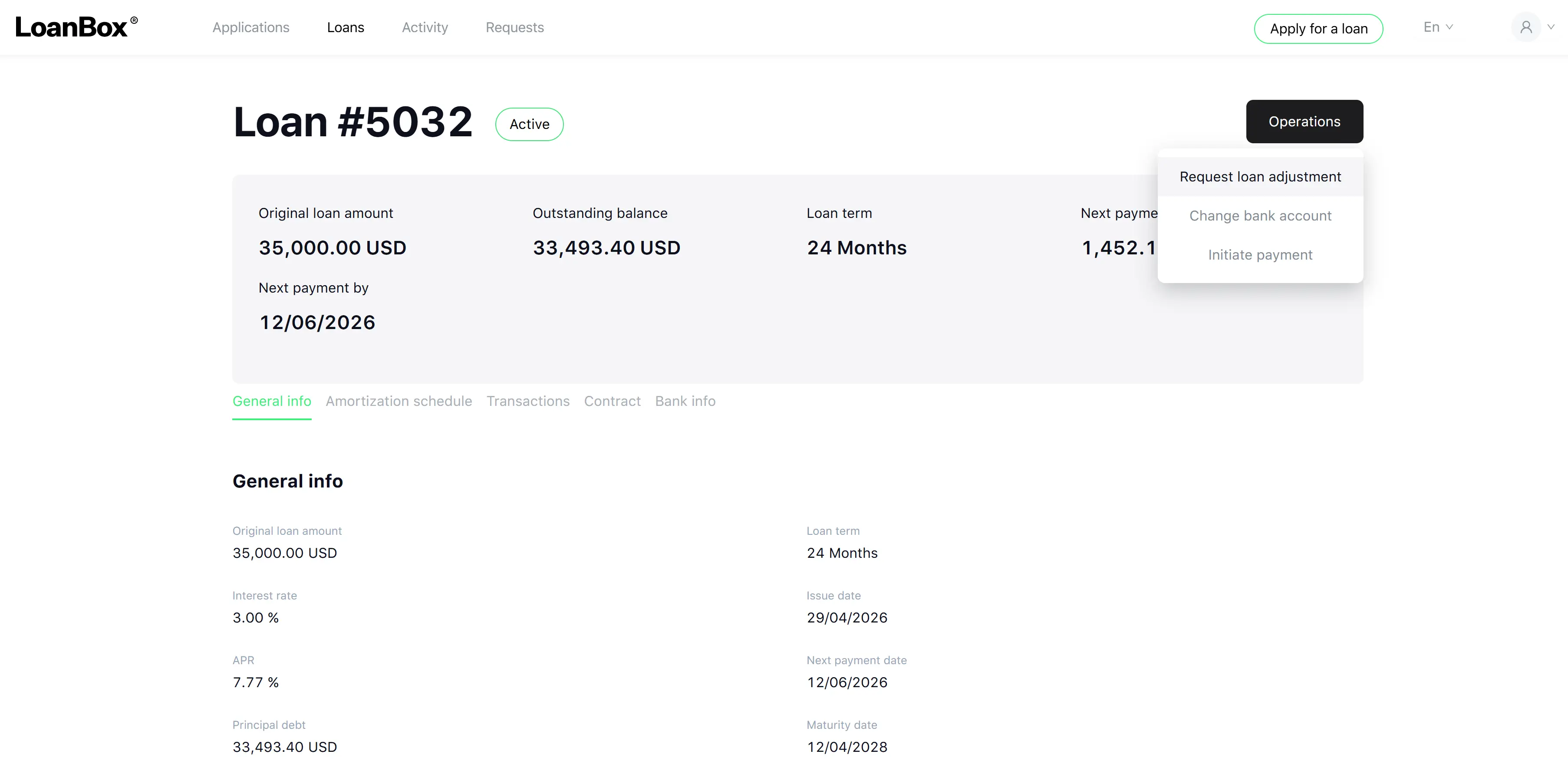This screenshot has width=1568, height=764.
Task: Select Request loan adjustment from menu
Action: [1260, 177]
